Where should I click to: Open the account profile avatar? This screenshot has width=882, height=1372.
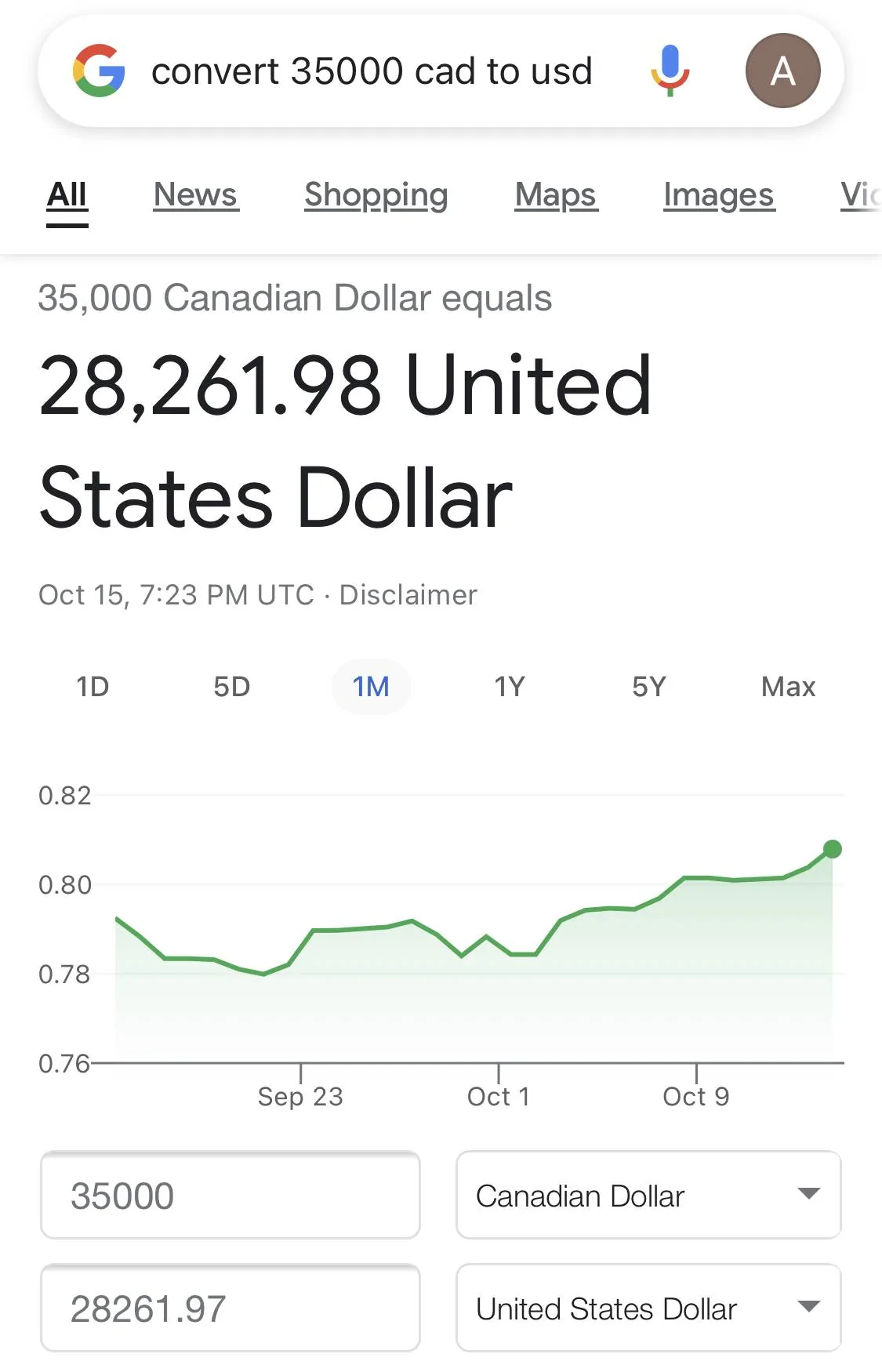[x=782, y=71]
